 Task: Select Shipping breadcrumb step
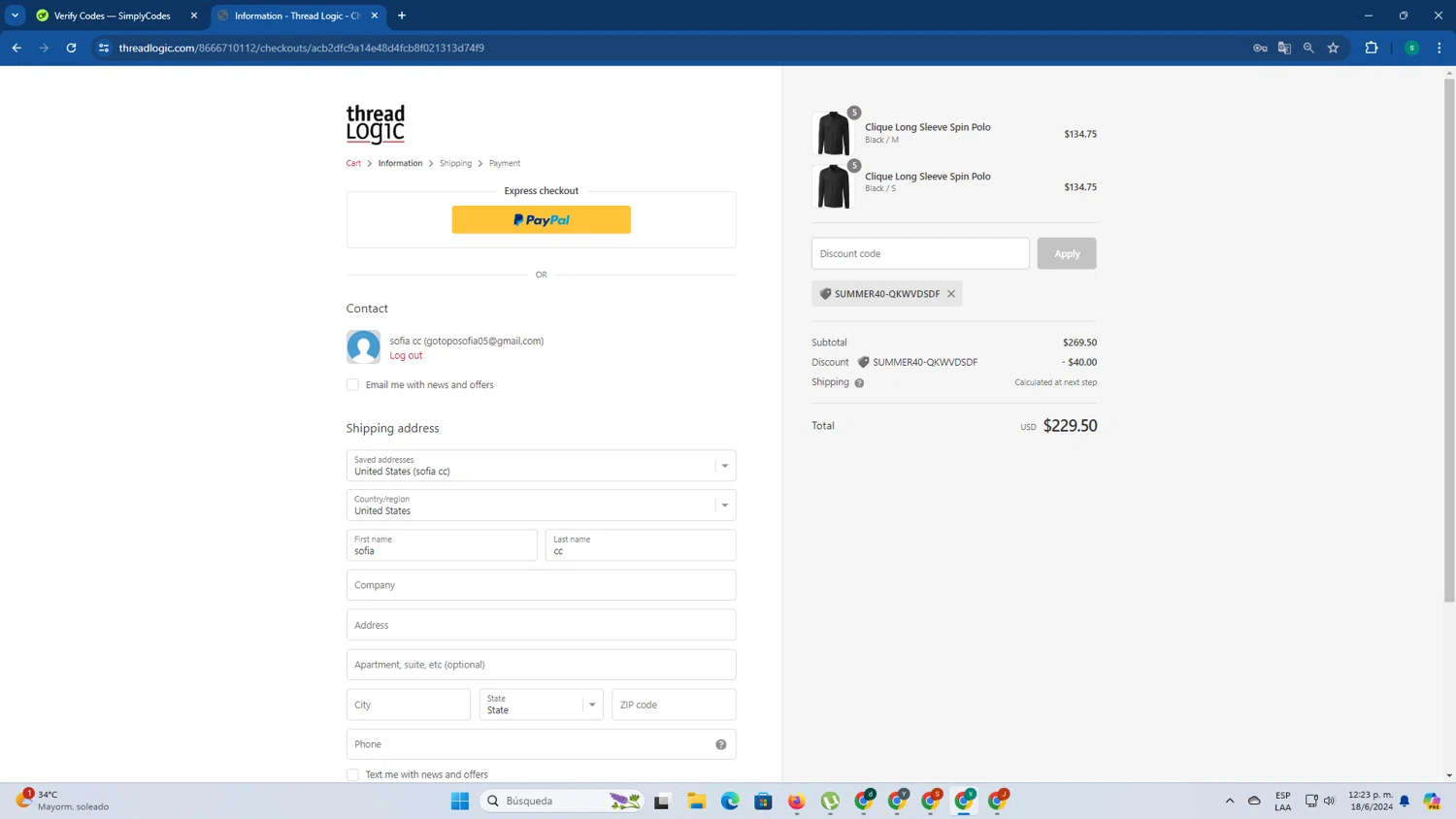(455, 163)
